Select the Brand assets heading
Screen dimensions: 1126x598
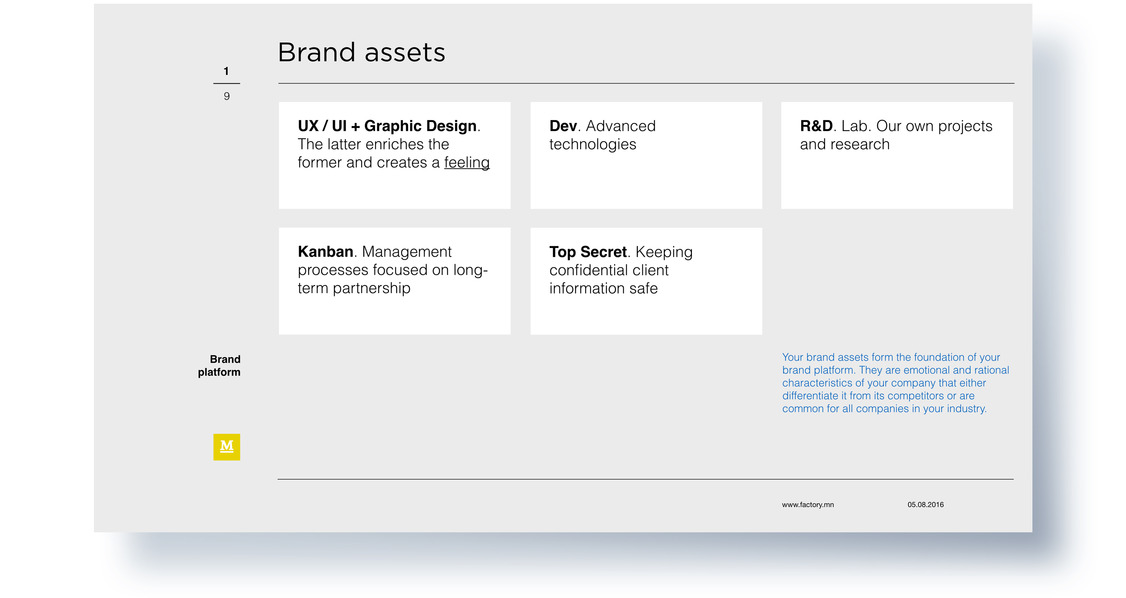click(361, 52)
